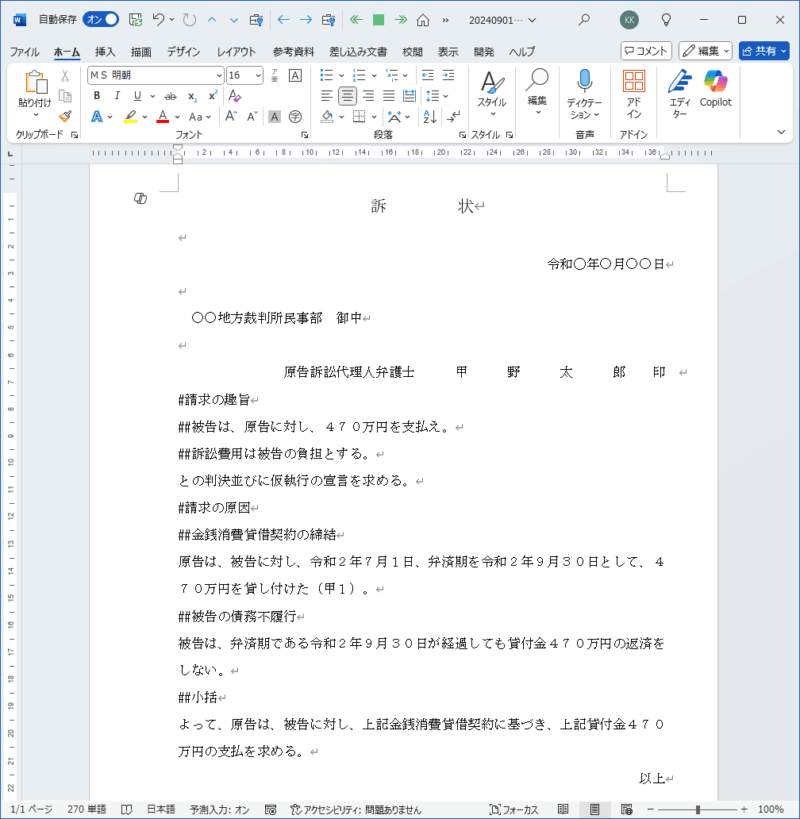This screenshot has height=819, width=800.
Task: Click the green square stop icon
Action: (x=379, y=20)
